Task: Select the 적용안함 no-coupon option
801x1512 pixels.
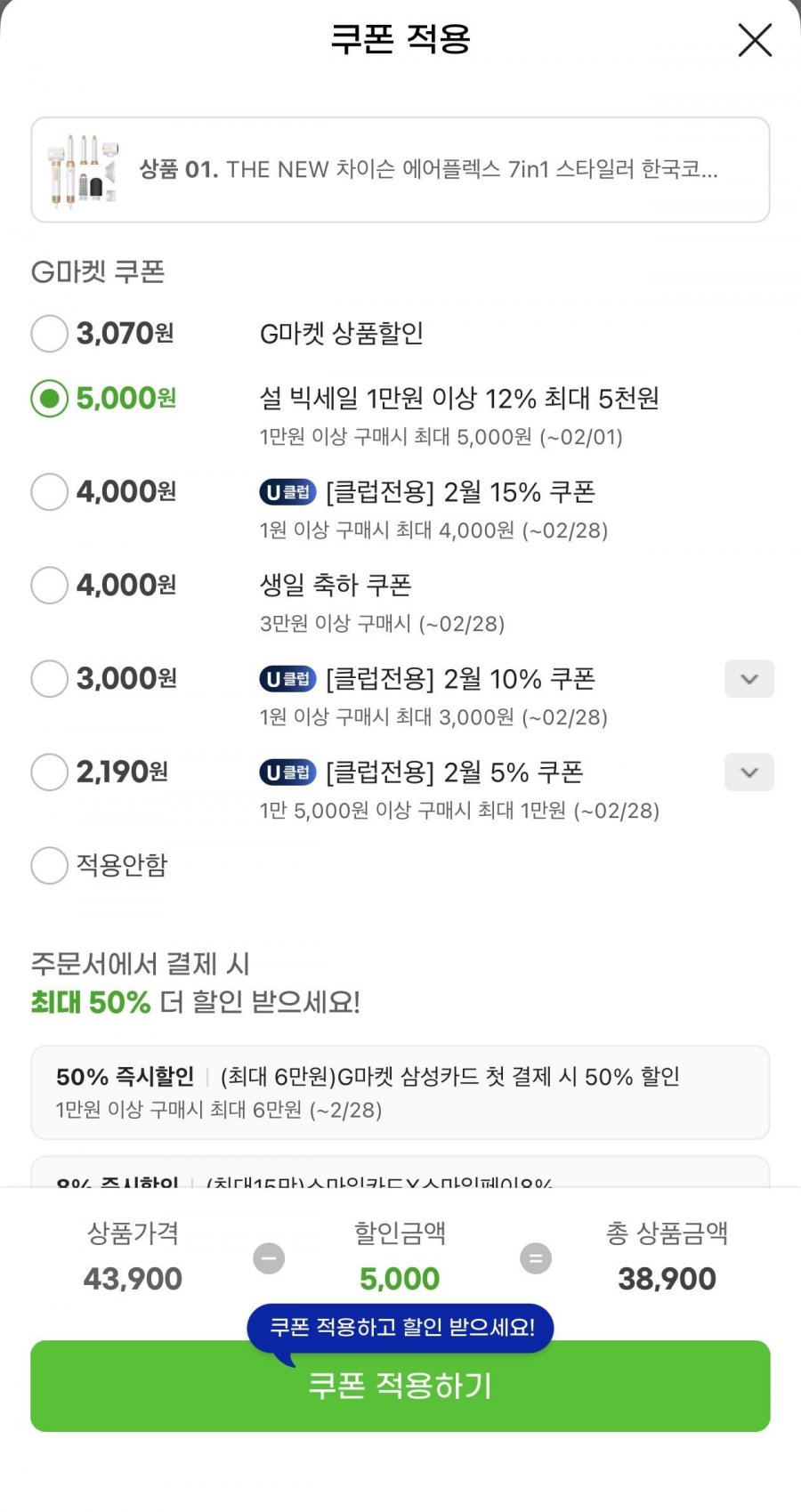Action: point(50,866)
